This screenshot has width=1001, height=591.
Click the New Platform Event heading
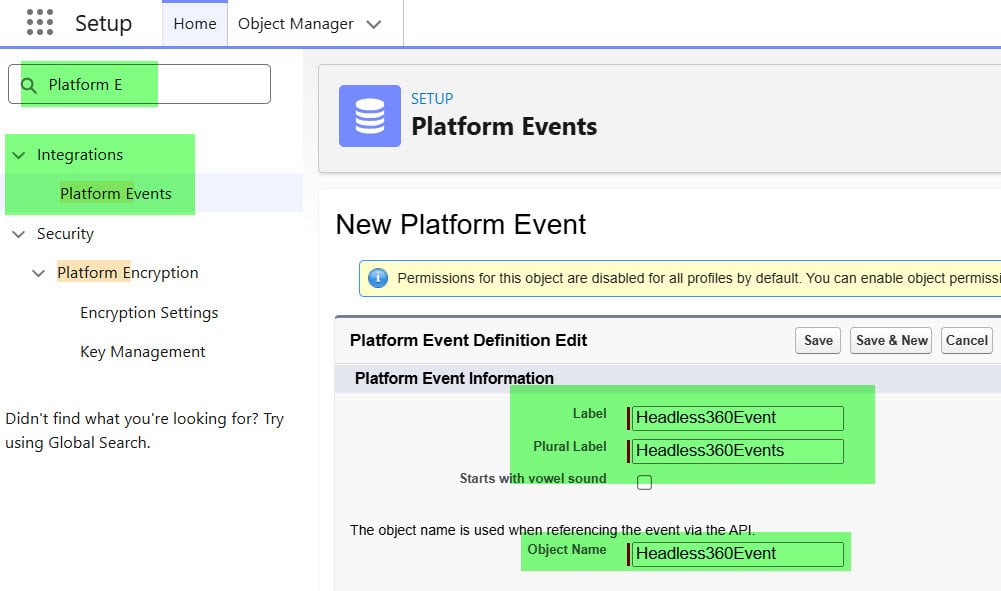click(461, 225)
